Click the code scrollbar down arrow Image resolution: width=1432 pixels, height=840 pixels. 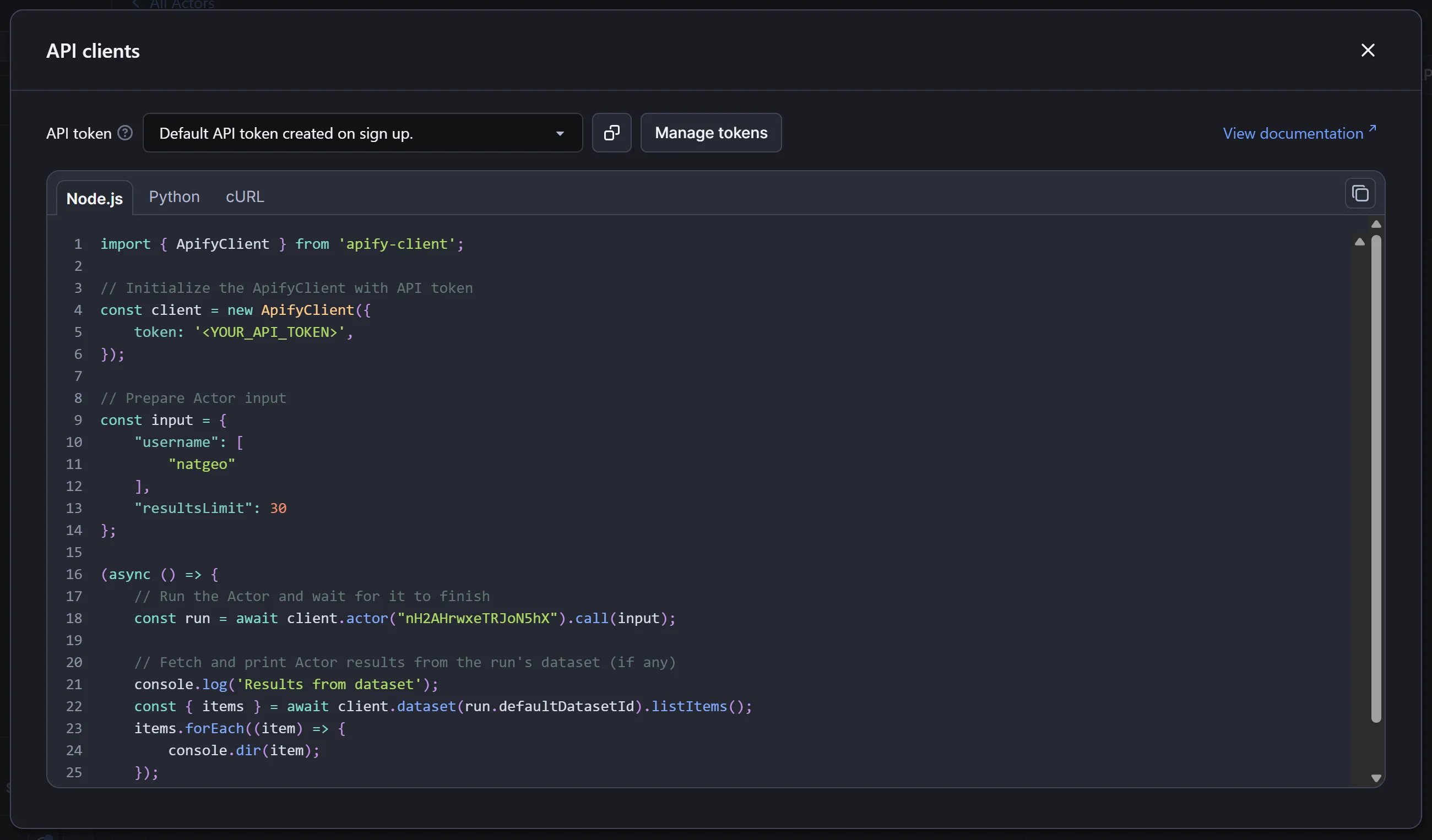tap(1376, 778)
